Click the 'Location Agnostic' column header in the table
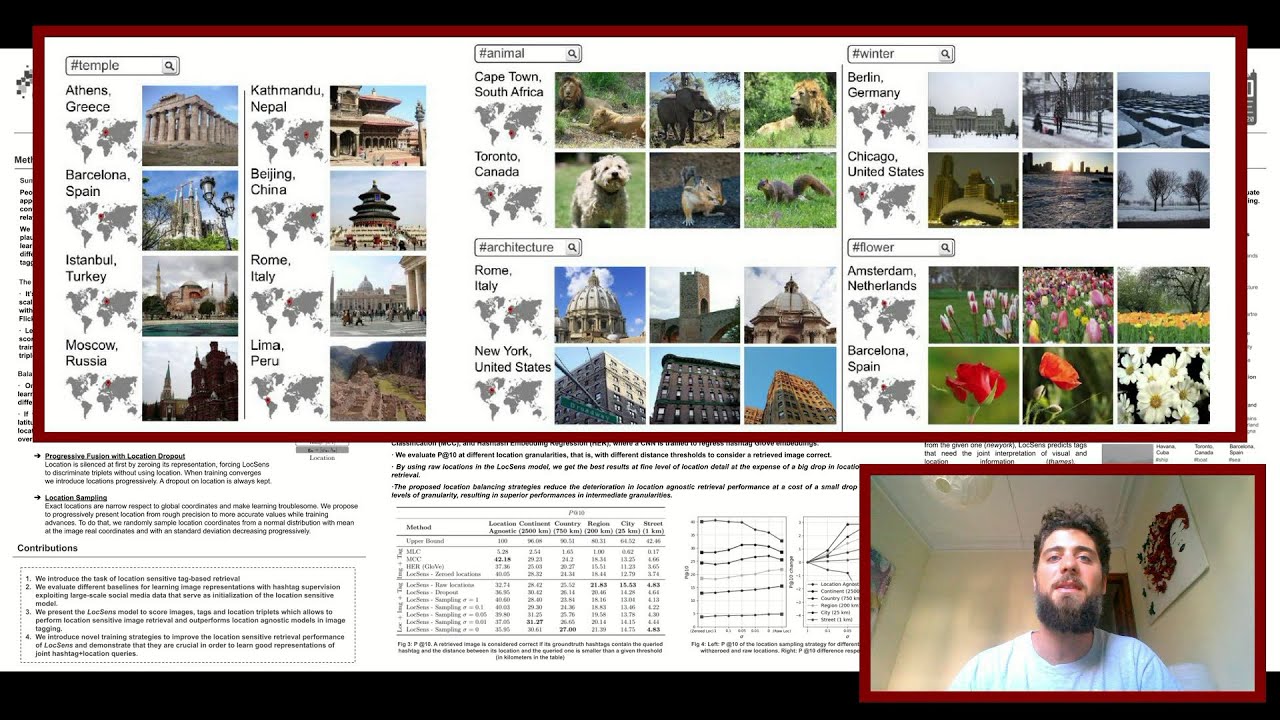Image resolution: width=1280 pixels, height=720 pixels. pyautogui.click(x=502, y=527)
